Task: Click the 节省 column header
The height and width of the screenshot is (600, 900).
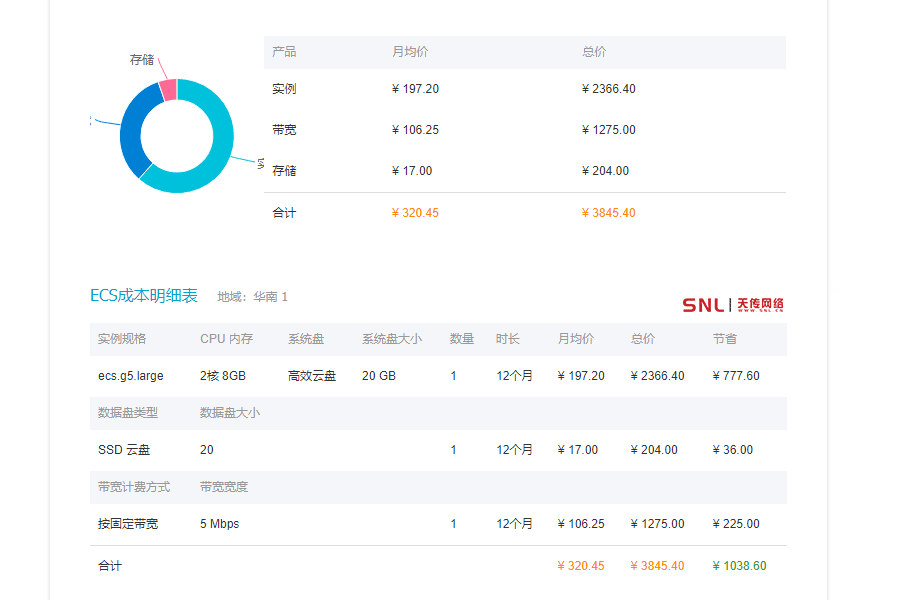Action: coord(724,339)
